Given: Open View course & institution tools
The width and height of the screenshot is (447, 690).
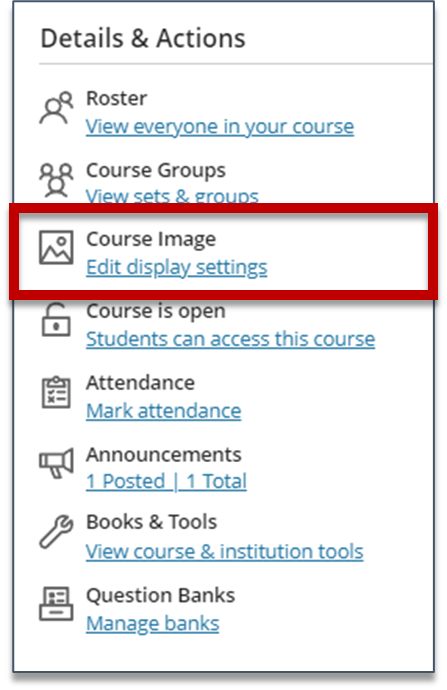Looking at the screenshot, I should (x=225, y=551).
